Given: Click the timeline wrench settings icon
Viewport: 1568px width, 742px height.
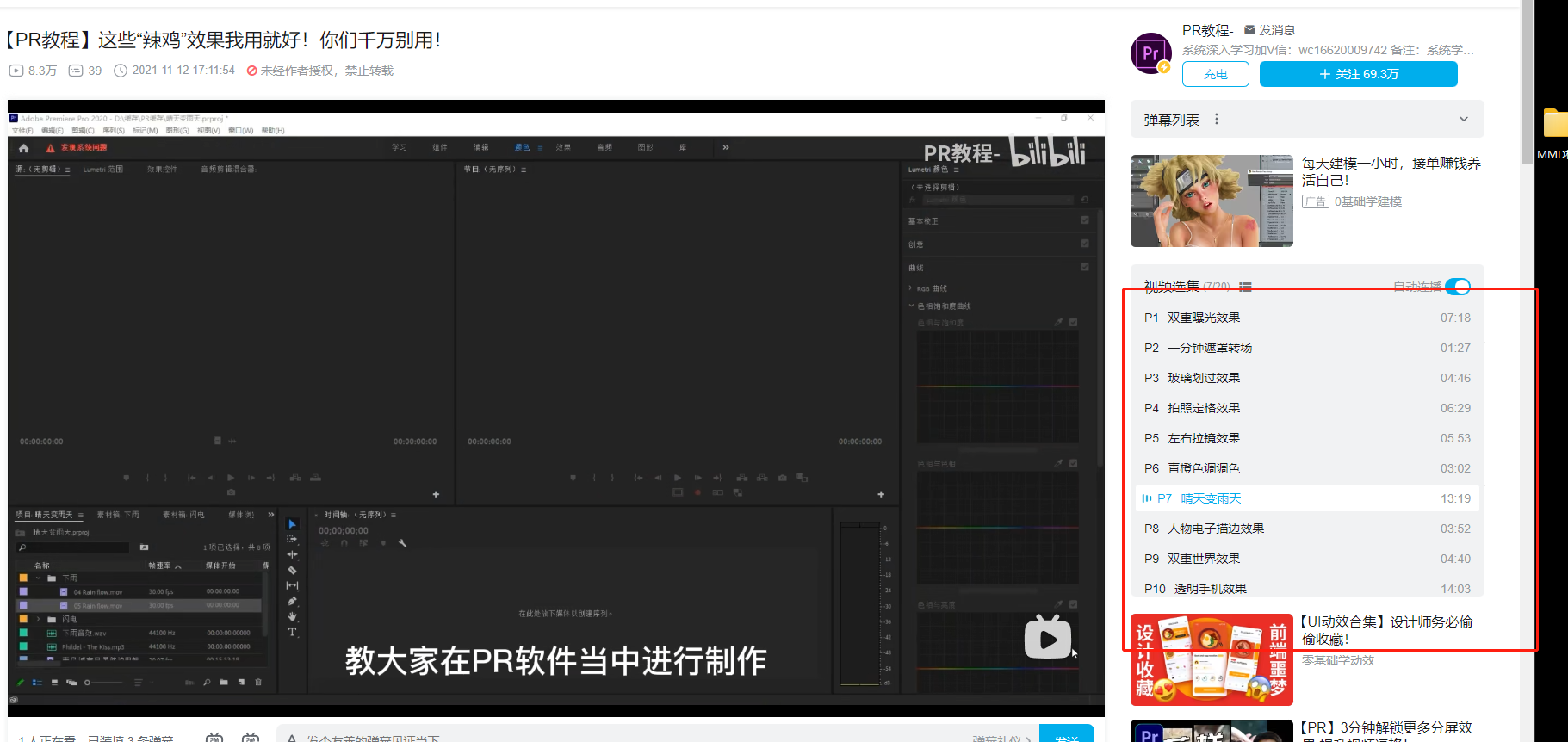Looking at the screenshot, I should pos(402,543).
